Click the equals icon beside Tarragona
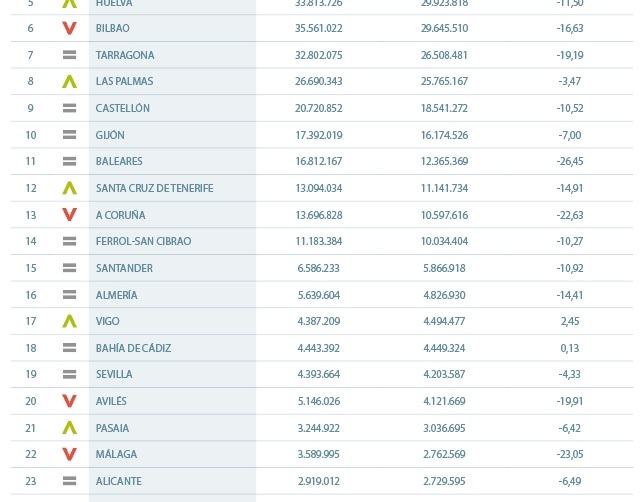This screenshot has width=644, height=502. coord(70,55)
